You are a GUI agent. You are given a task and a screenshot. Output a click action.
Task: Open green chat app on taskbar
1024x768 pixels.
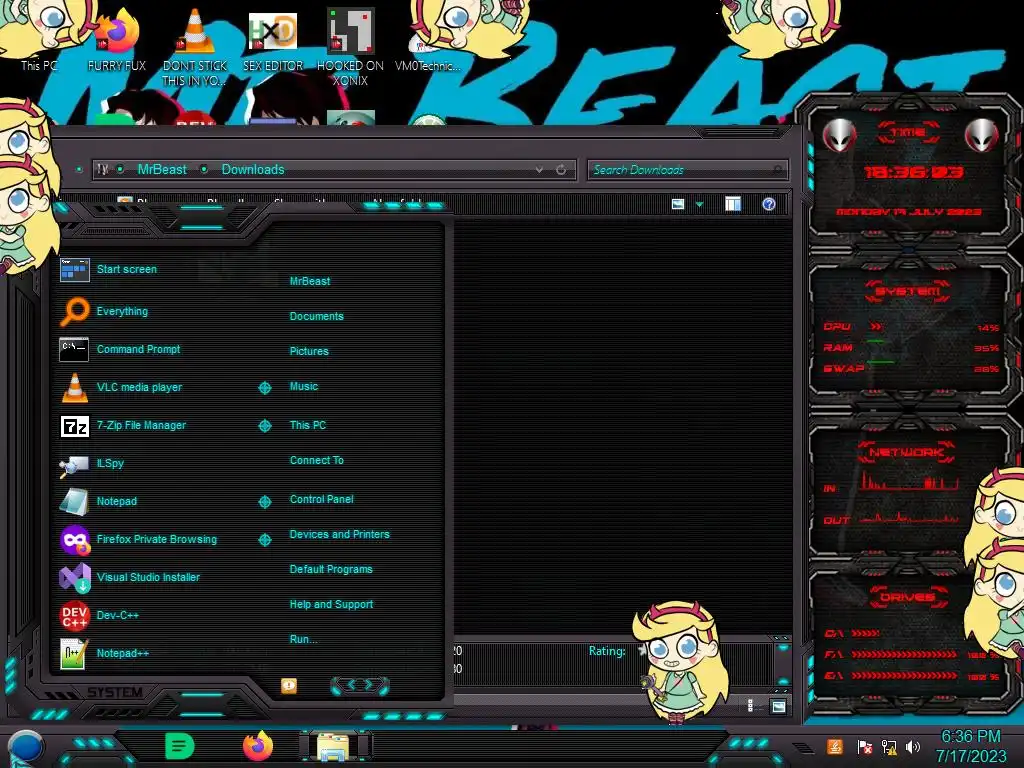click(180, 746)
